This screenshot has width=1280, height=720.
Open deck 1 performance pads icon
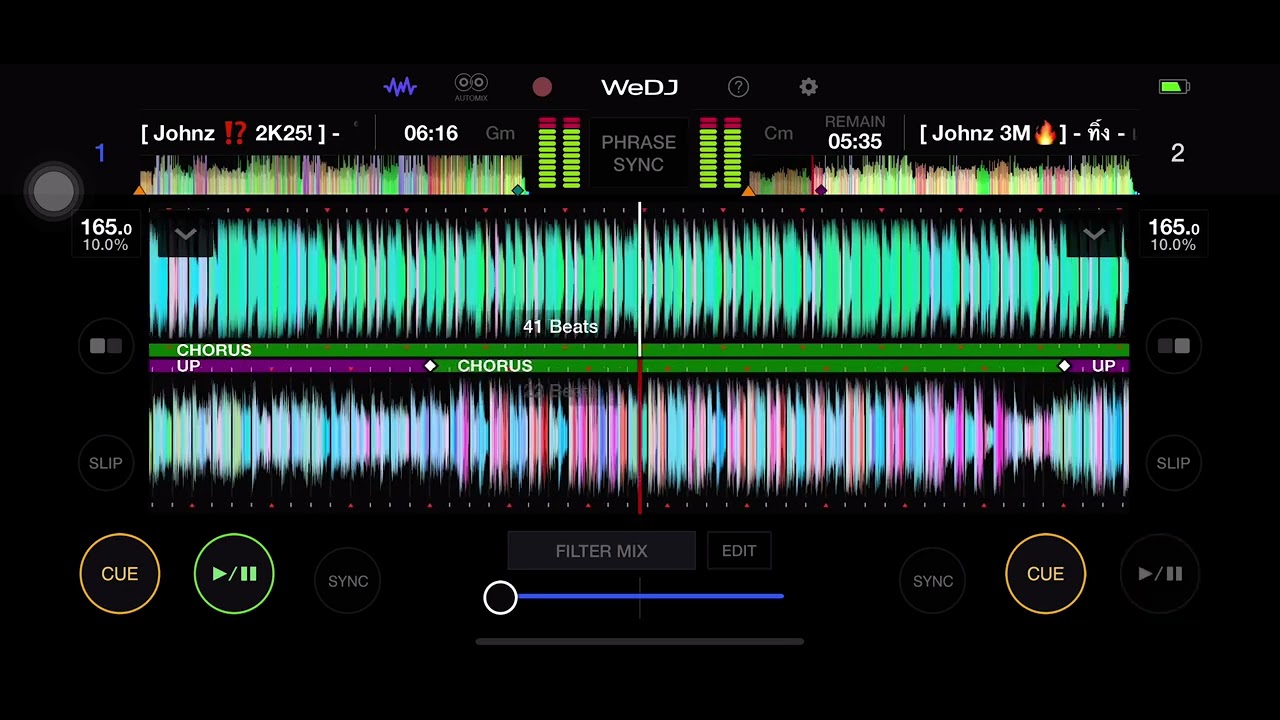(x=106, y=346)
